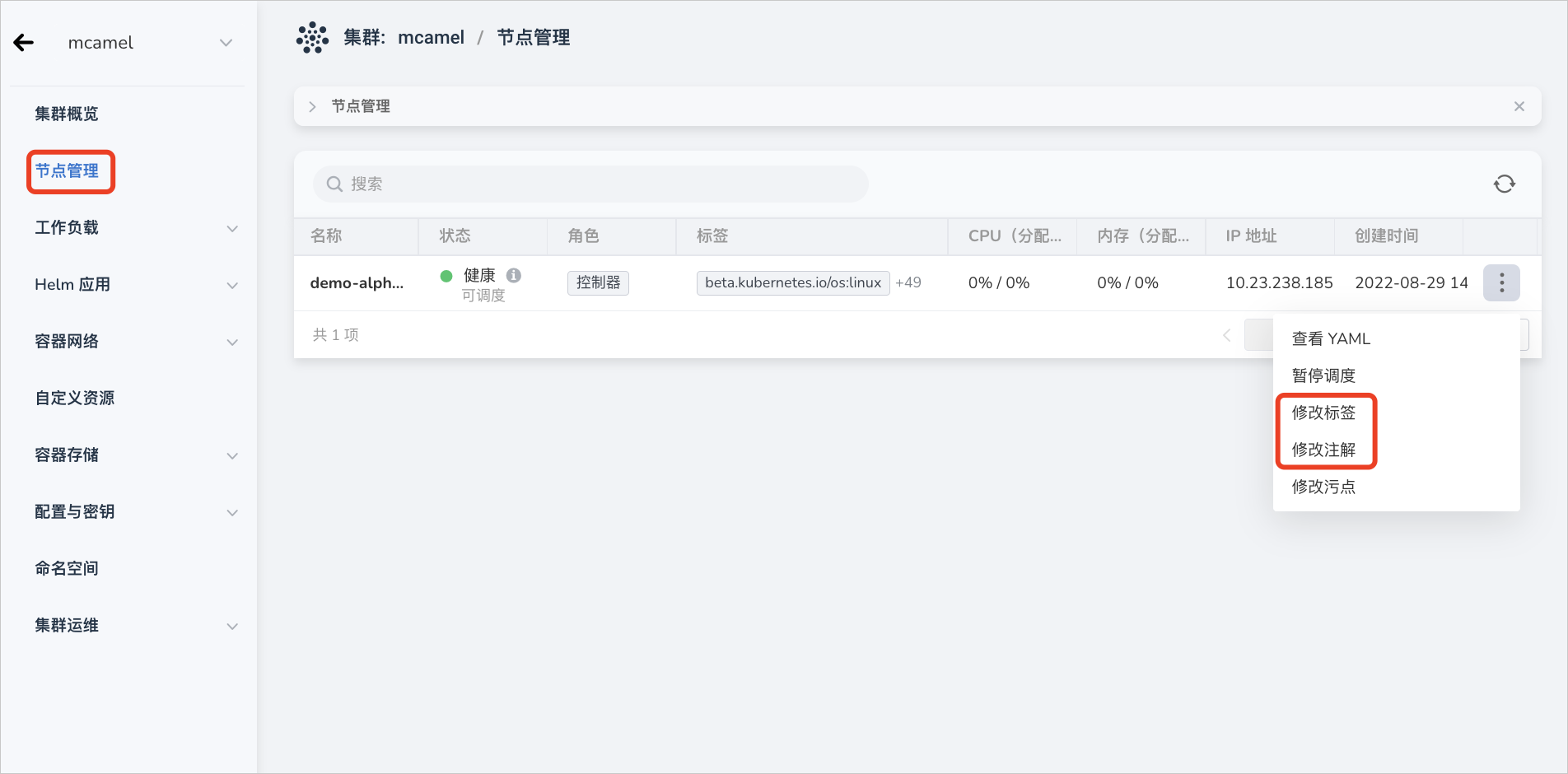Close the 节点管理 info banner
1568x774 pixels.
1519,106
